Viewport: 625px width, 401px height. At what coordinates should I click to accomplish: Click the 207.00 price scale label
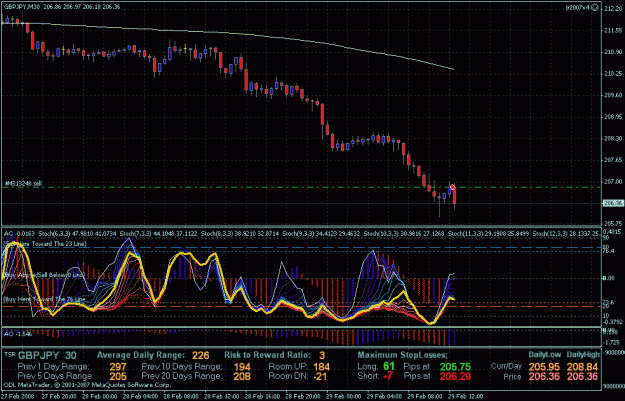(x=613, y=181)
